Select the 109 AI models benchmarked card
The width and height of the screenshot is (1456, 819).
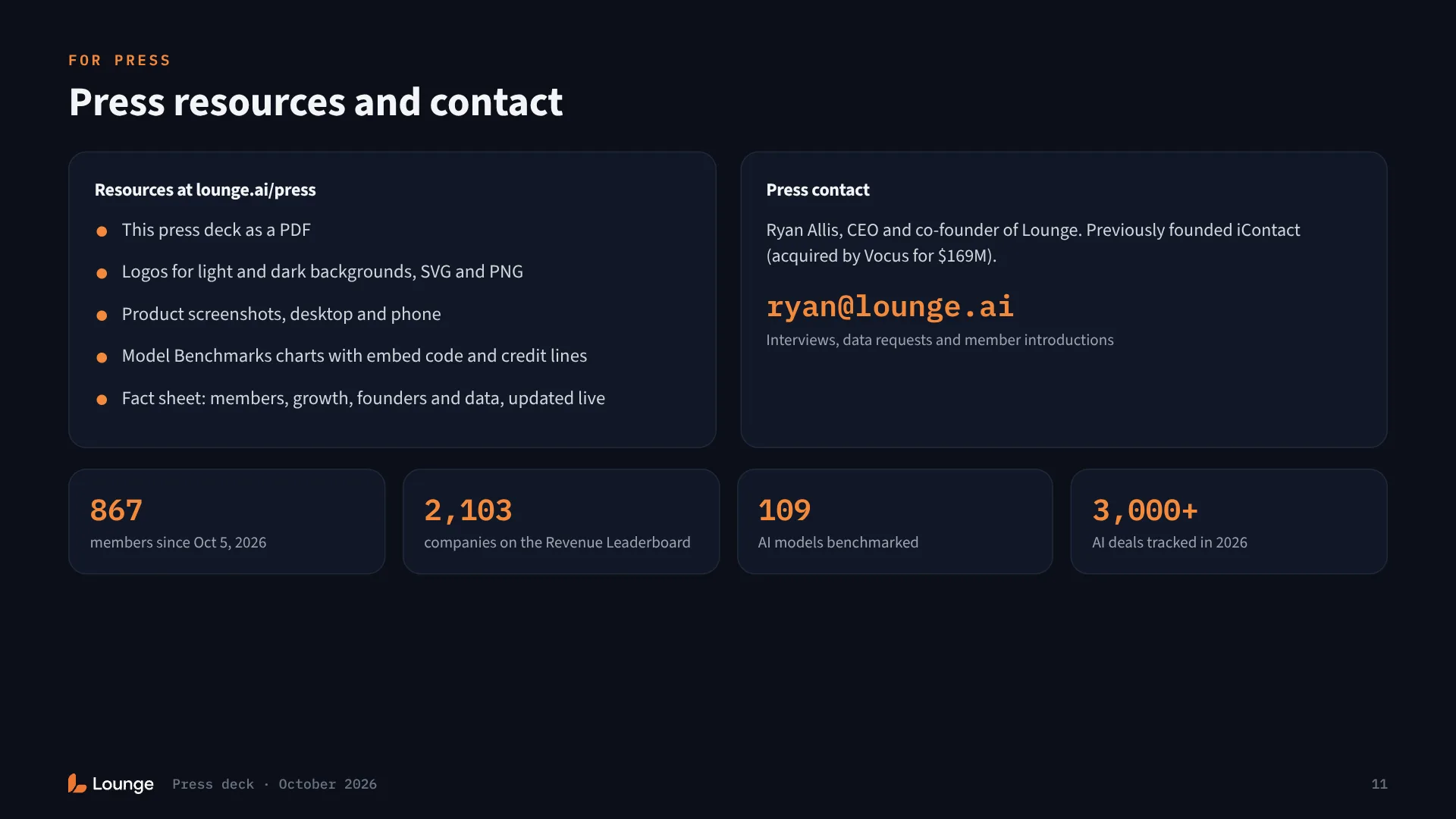click(x=895, y=522)
